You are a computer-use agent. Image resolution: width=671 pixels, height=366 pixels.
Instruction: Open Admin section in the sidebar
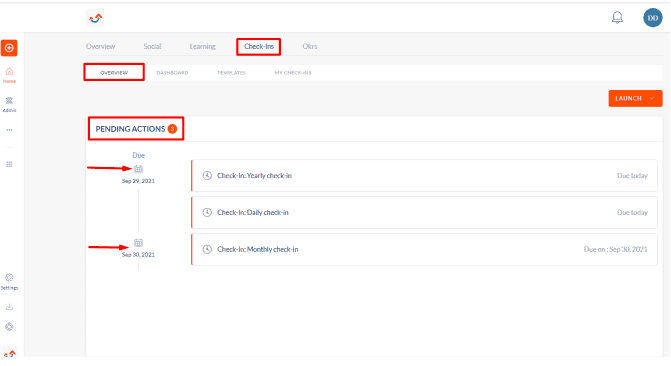pyautogui.click(x=9, y=104)
